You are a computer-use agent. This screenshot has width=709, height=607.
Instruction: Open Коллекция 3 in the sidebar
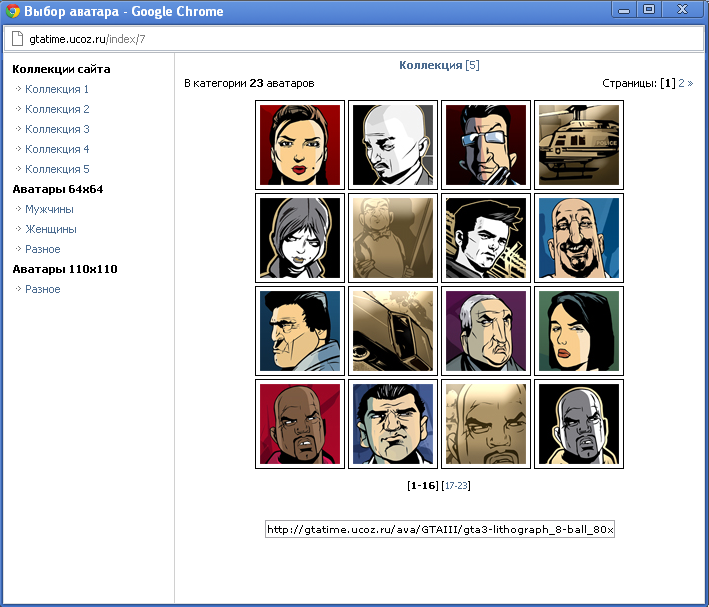[x=57, y=129]
